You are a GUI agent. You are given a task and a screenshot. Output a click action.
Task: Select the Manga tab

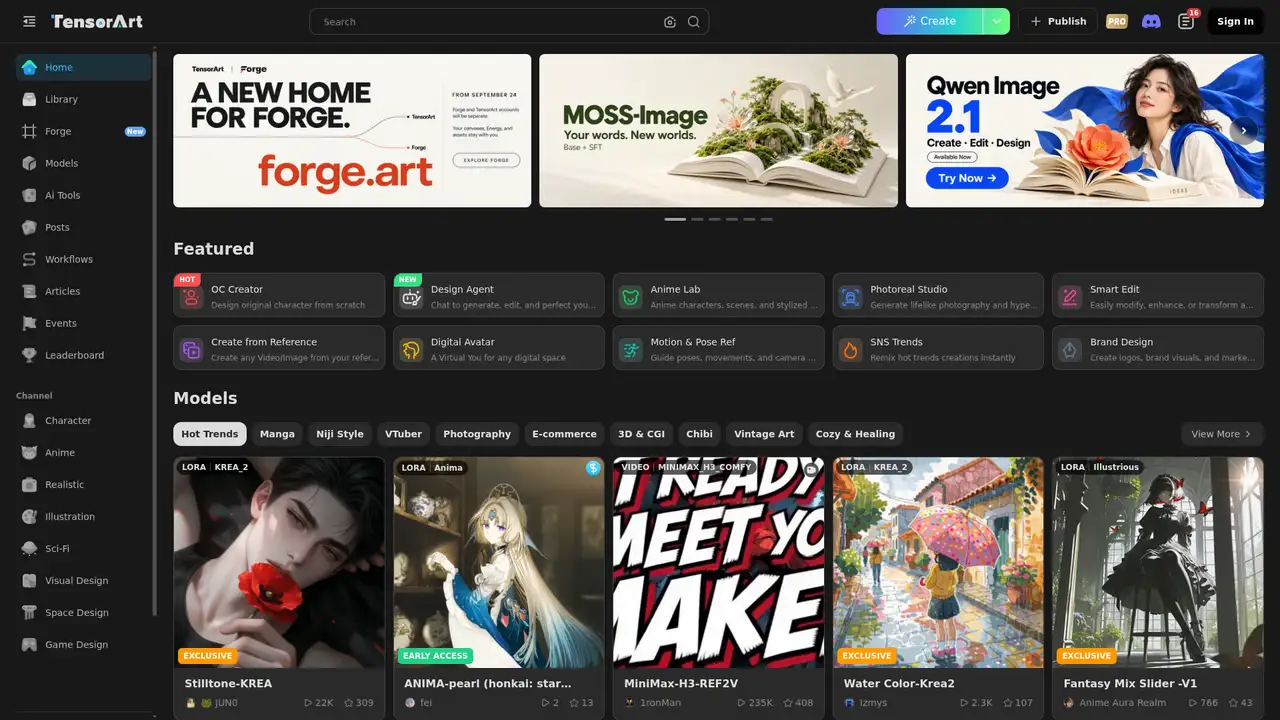click(277, 434)
